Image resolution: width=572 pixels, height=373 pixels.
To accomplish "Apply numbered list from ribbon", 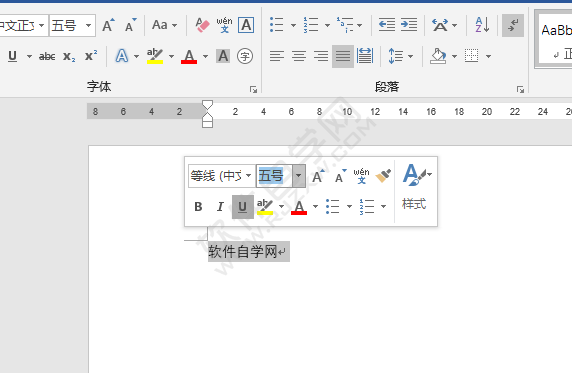I will (x=311, y=25).
